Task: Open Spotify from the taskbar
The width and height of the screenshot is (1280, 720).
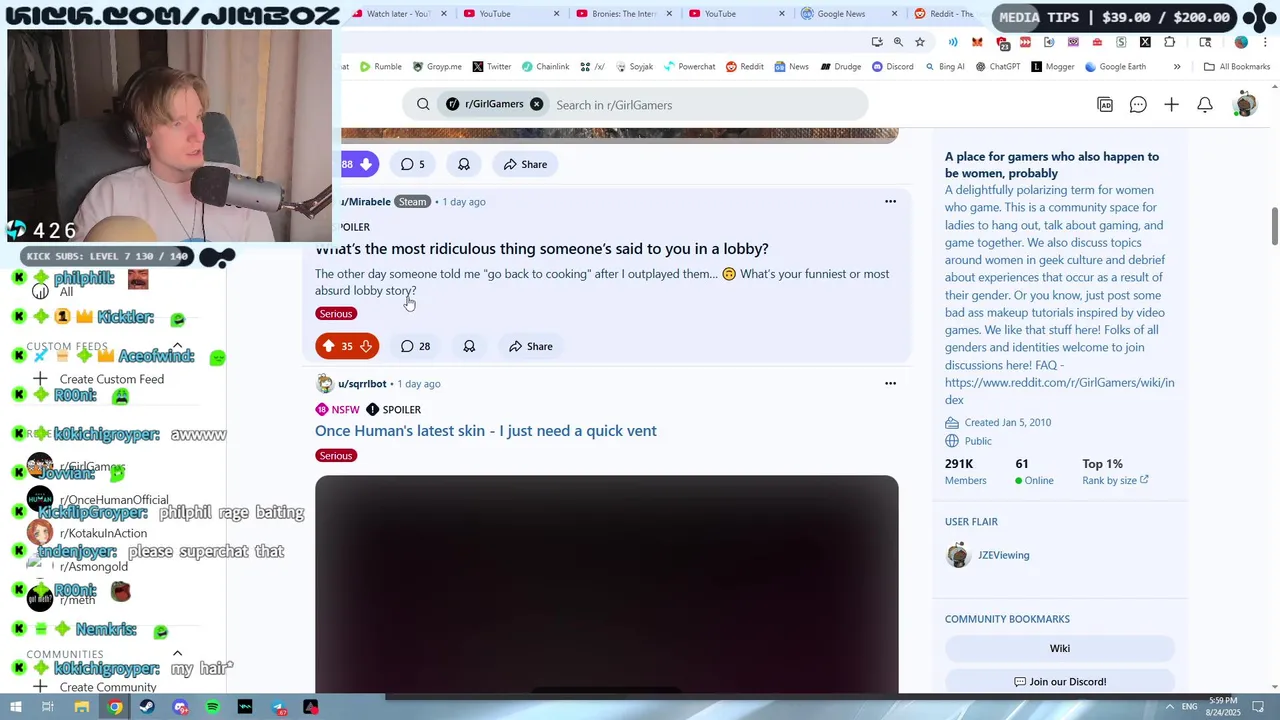Action: pyautogui.click(x=213, y=707)
